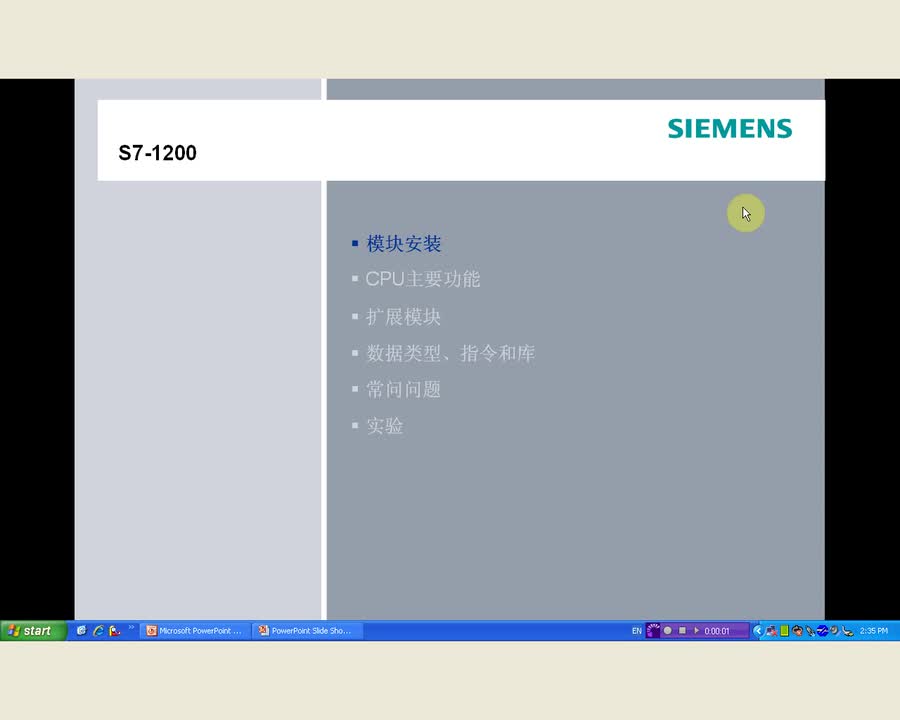Image resolution: width=900 pixels, height=720 pixels.
Task: Switch to Microsoft PowerPoint taskbar window
Action: (x=195, y=630)
